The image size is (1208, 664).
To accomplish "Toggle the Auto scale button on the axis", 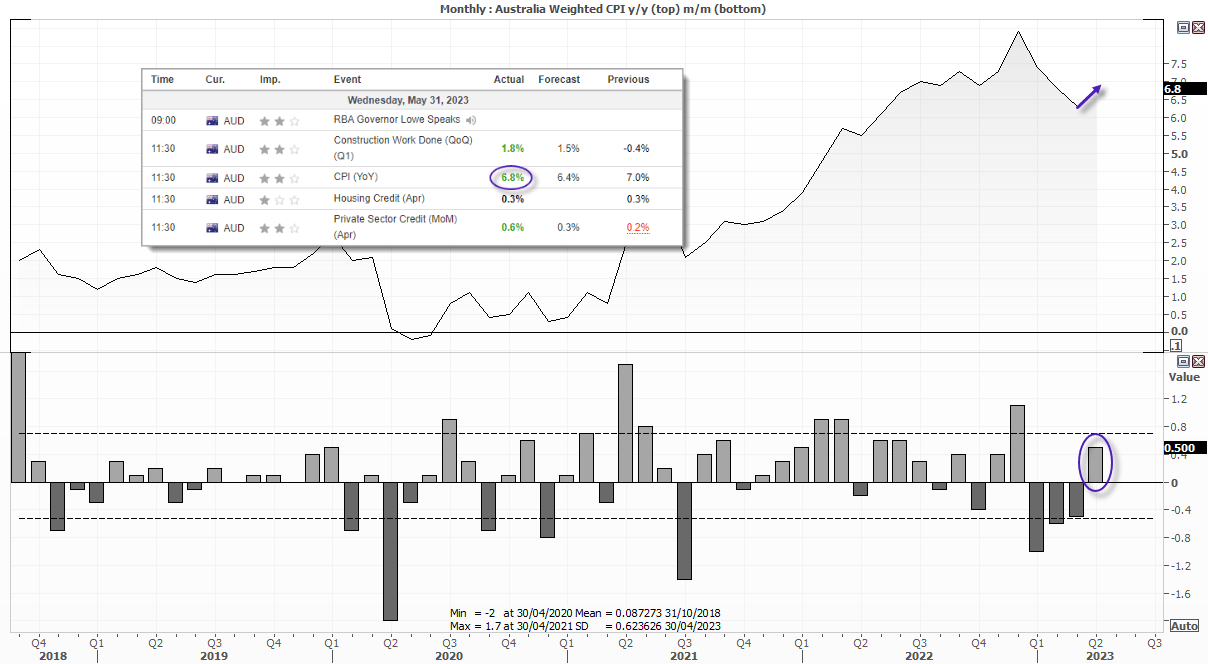I will [x=1184, y=626].
